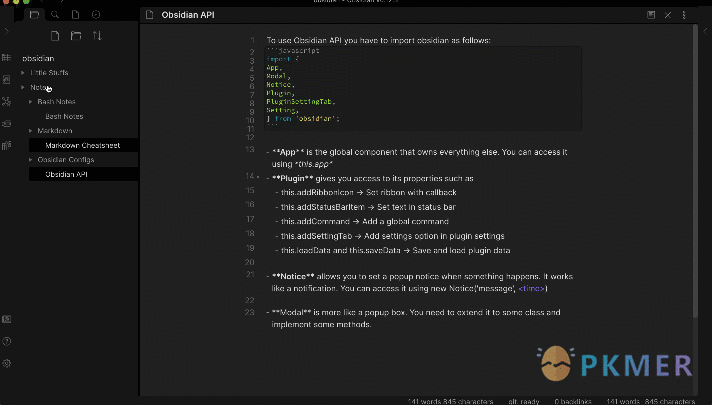Open more options menu for note
Viewport: 712px width, 405px height.
click(x=684, y=15)
